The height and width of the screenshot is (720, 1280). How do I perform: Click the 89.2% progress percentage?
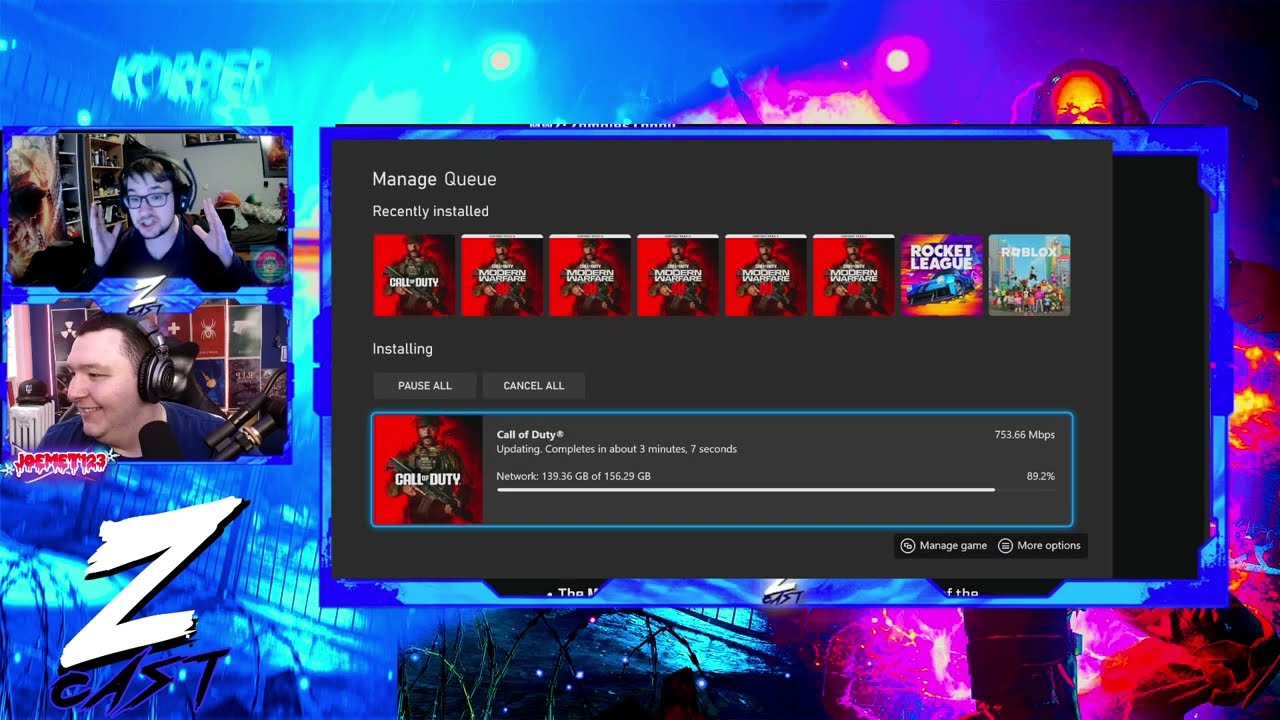pyautogui.click(x=1041, y=476)
